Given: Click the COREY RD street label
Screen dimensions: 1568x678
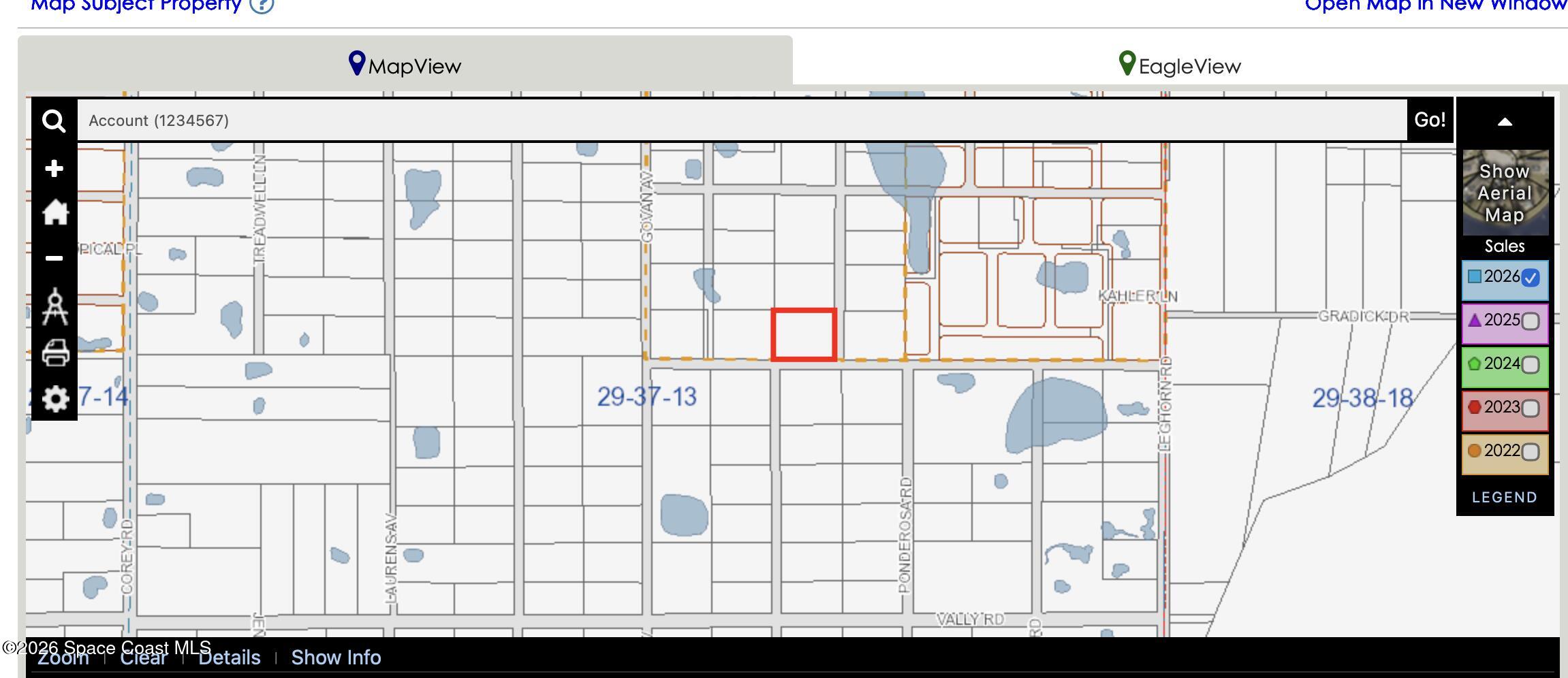Looking at the screenshot, I should tap(127, 557).
